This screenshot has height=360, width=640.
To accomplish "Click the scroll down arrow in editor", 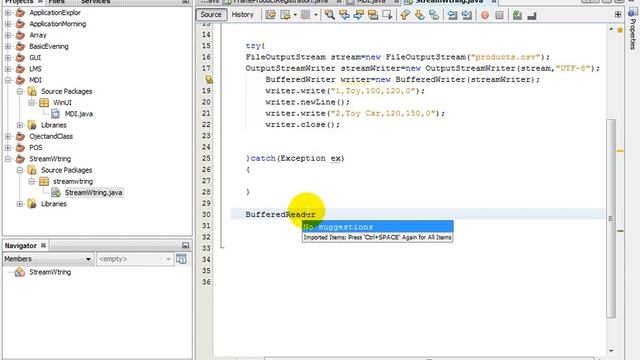I will pos(611,350).
